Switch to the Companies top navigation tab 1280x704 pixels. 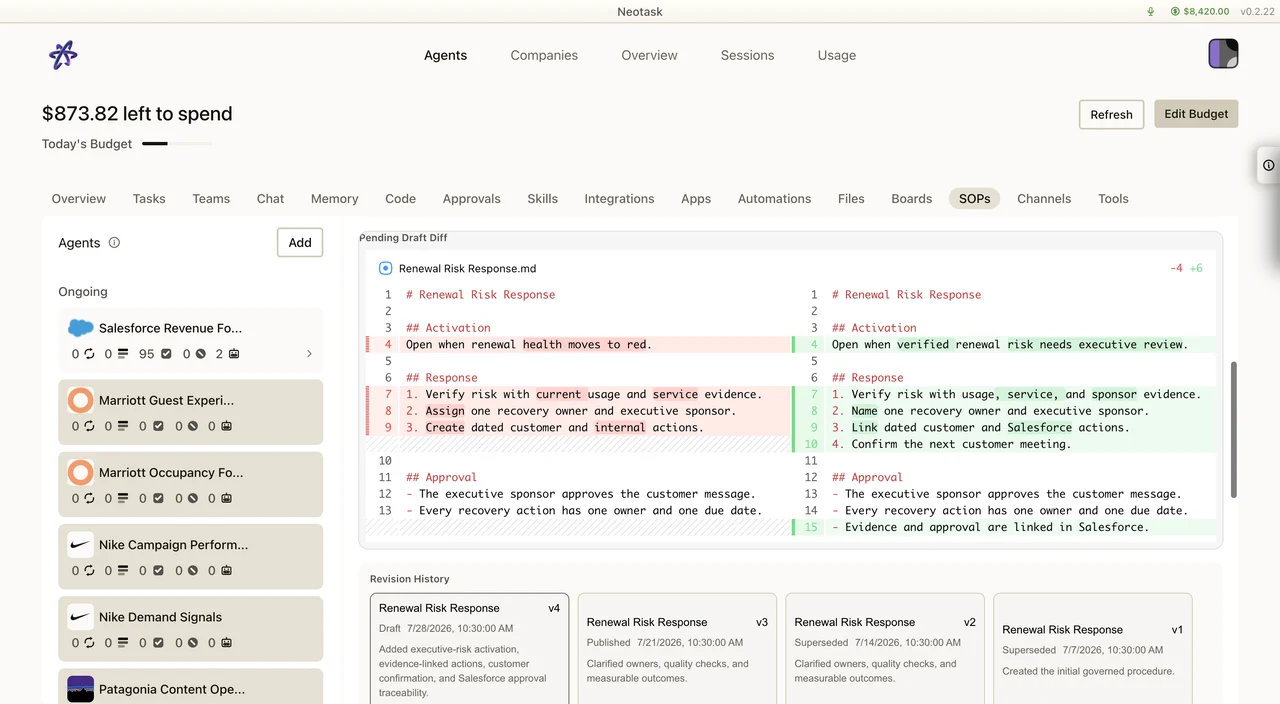point(544,55)
